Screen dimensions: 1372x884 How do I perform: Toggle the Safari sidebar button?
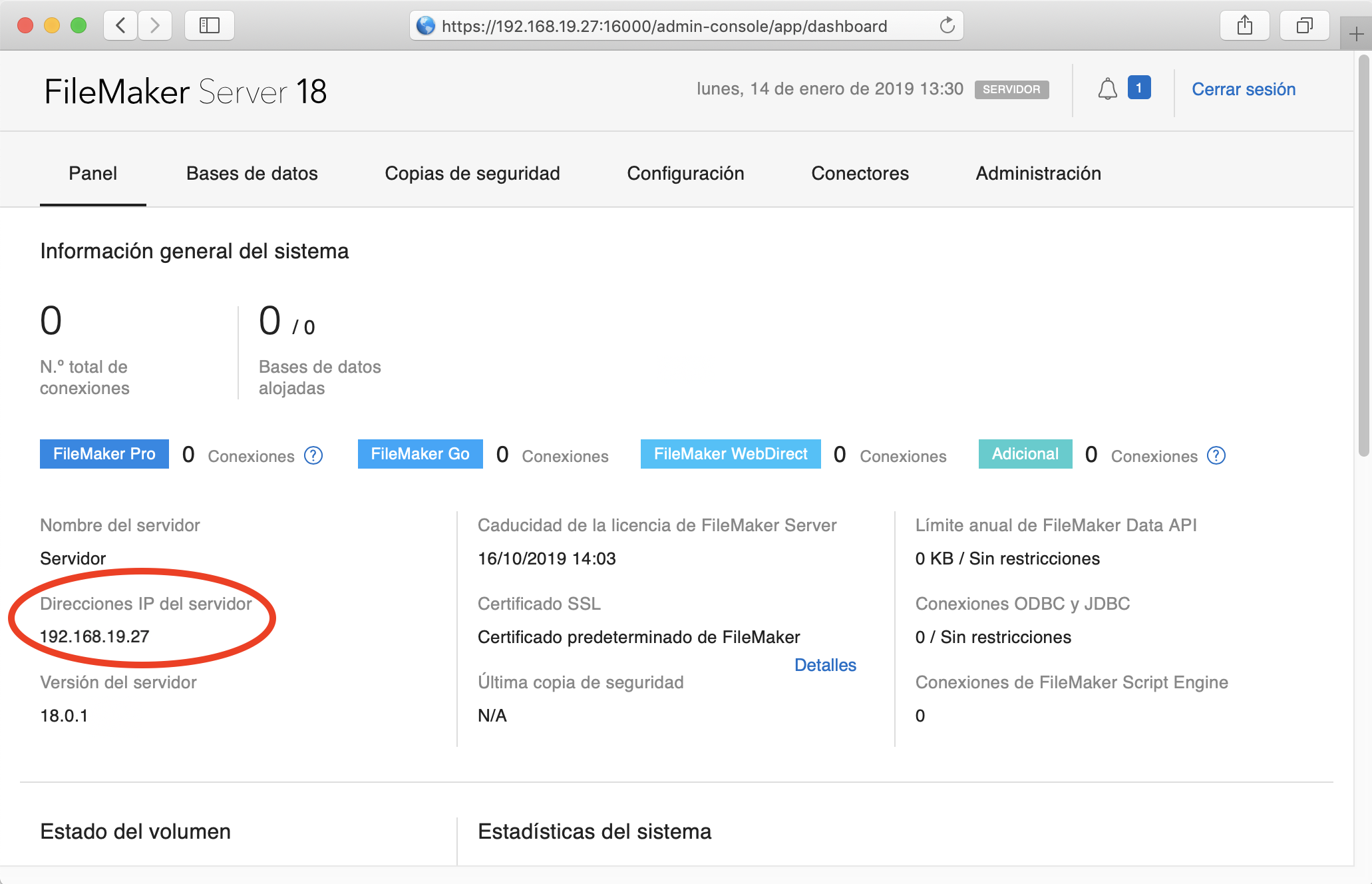click(210, 26)
